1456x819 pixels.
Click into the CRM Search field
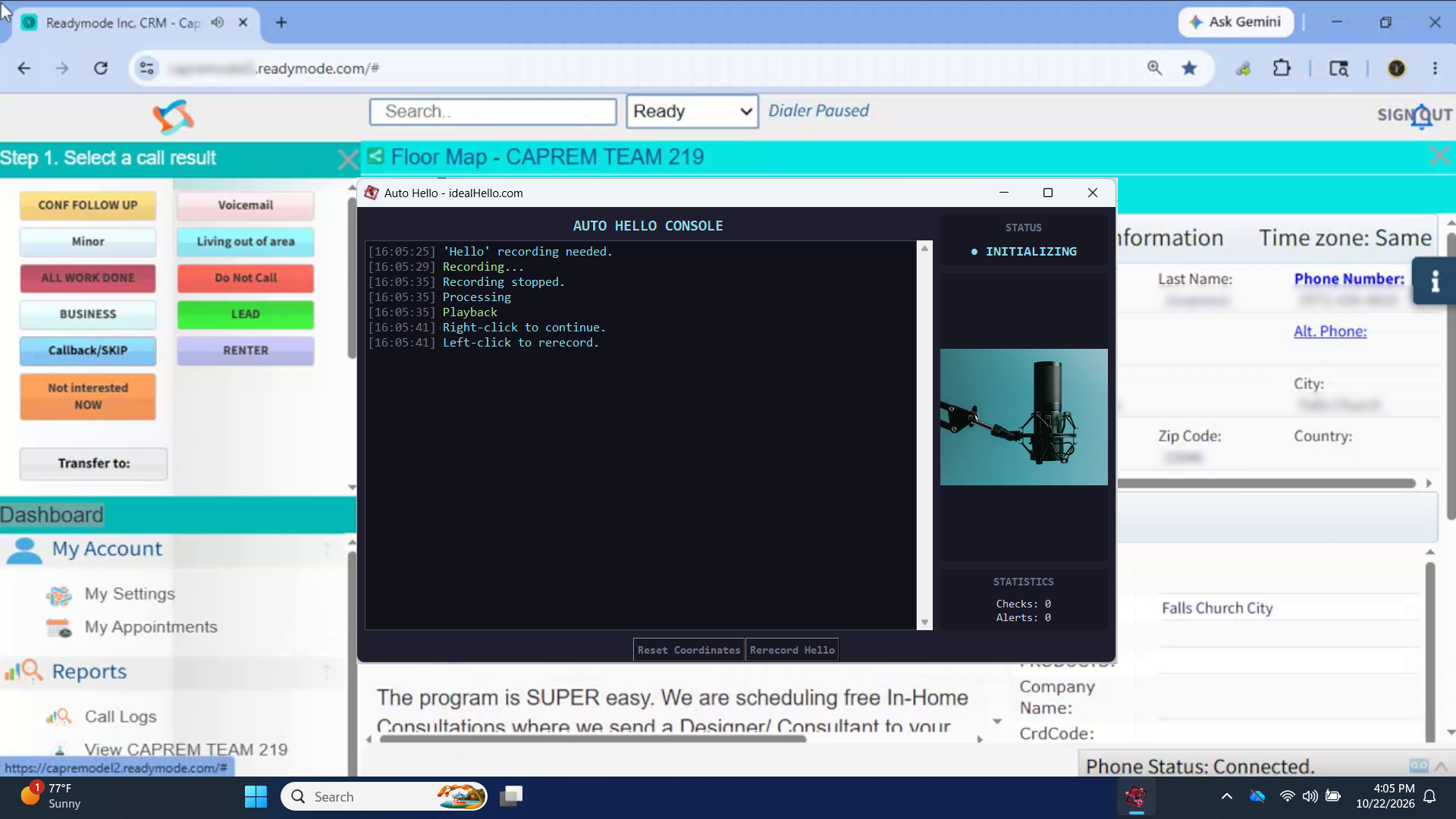point(493,111)
